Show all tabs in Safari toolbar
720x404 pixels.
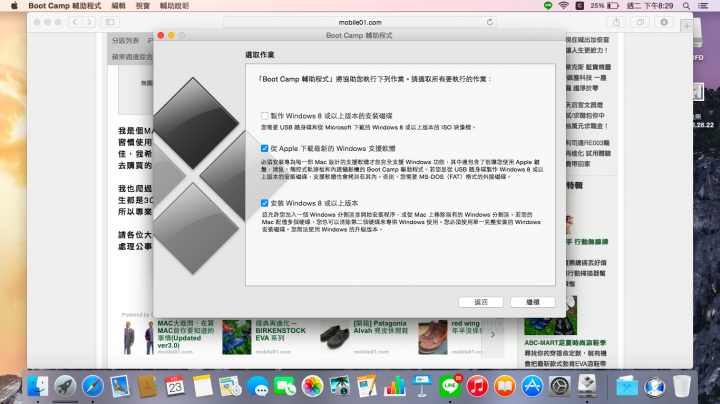640,22
